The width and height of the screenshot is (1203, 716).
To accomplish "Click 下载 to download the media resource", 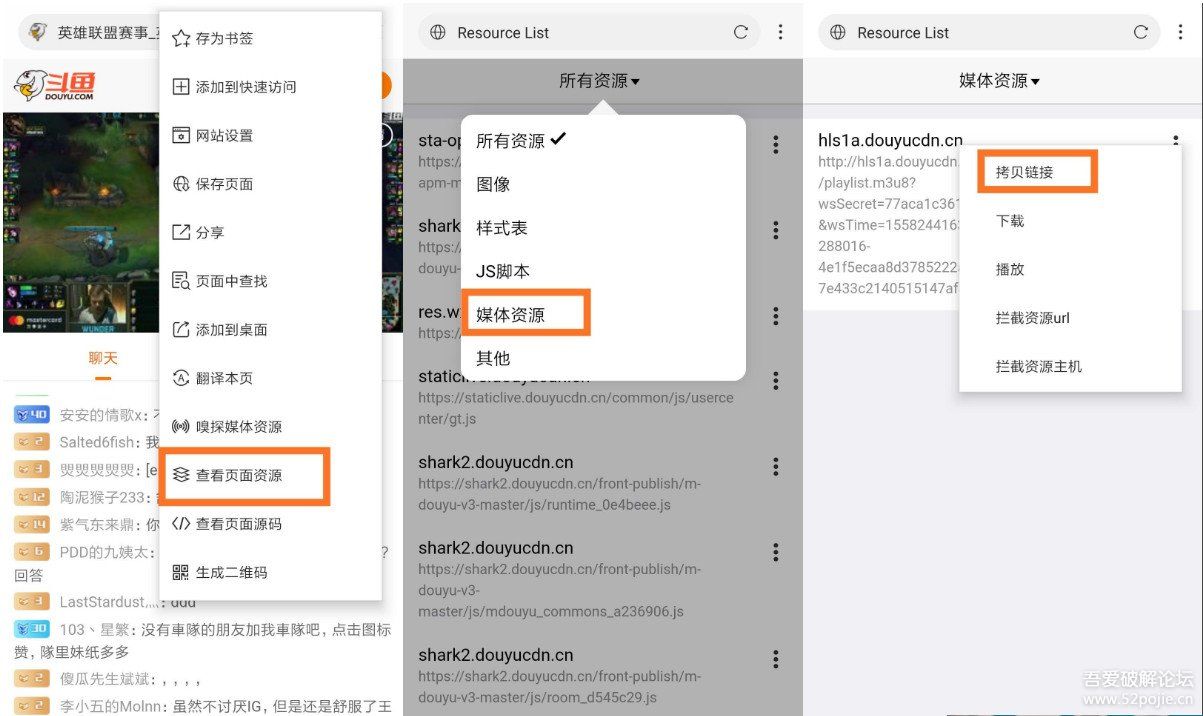I will tap(1011, 221).
